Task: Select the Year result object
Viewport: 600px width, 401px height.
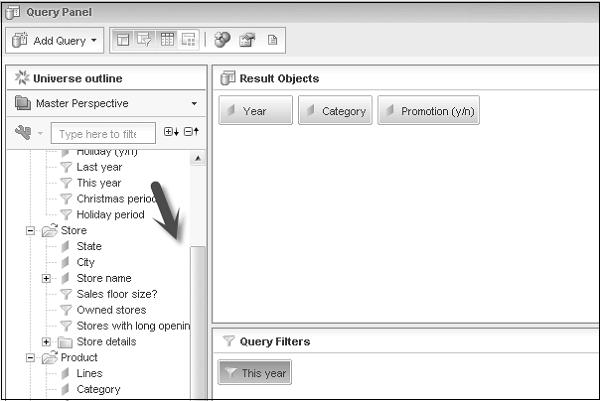Action: 256,111
